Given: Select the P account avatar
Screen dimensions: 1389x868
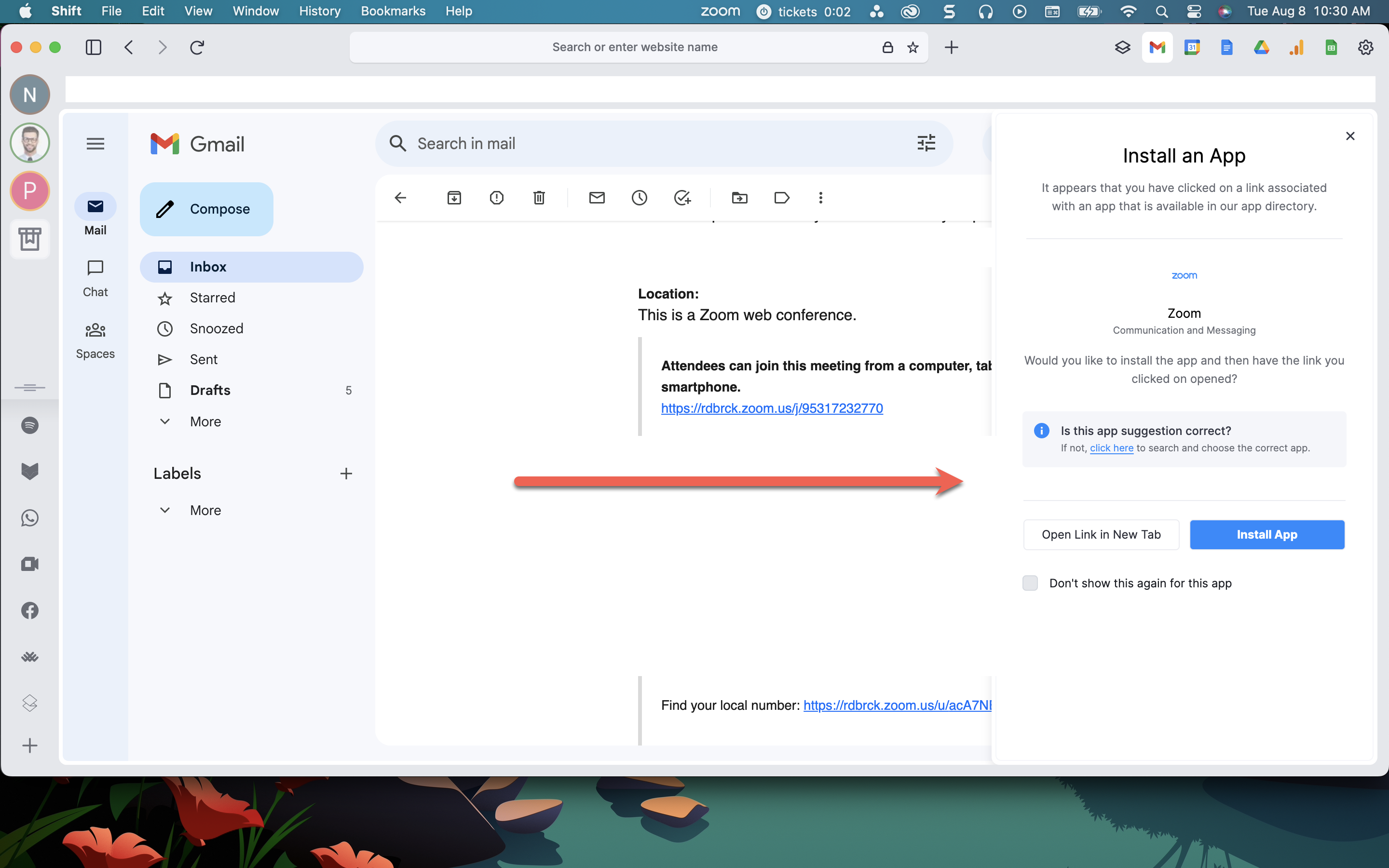Looking at the screenshot, I should 30,190.
